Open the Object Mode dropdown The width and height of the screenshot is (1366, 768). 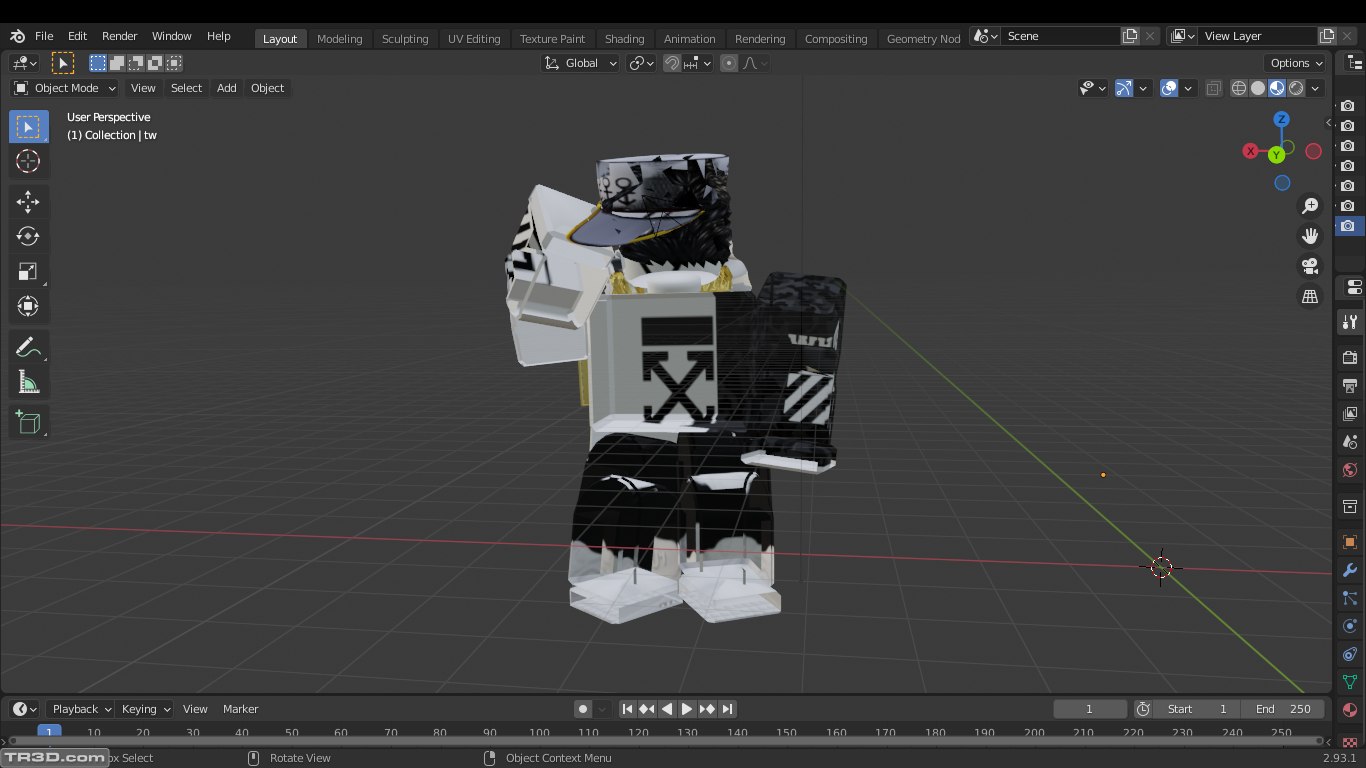[65, 88]
